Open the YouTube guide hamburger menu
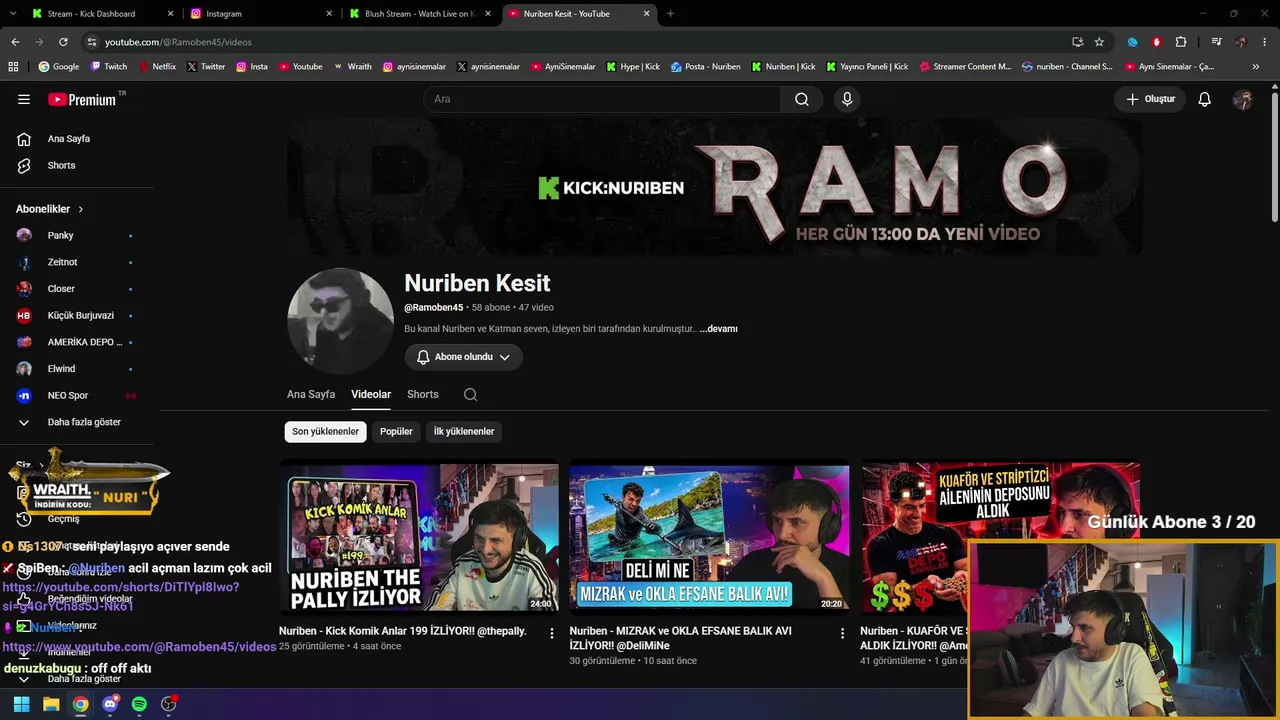This screenshot has height=720, width=1280. point(24,99)
